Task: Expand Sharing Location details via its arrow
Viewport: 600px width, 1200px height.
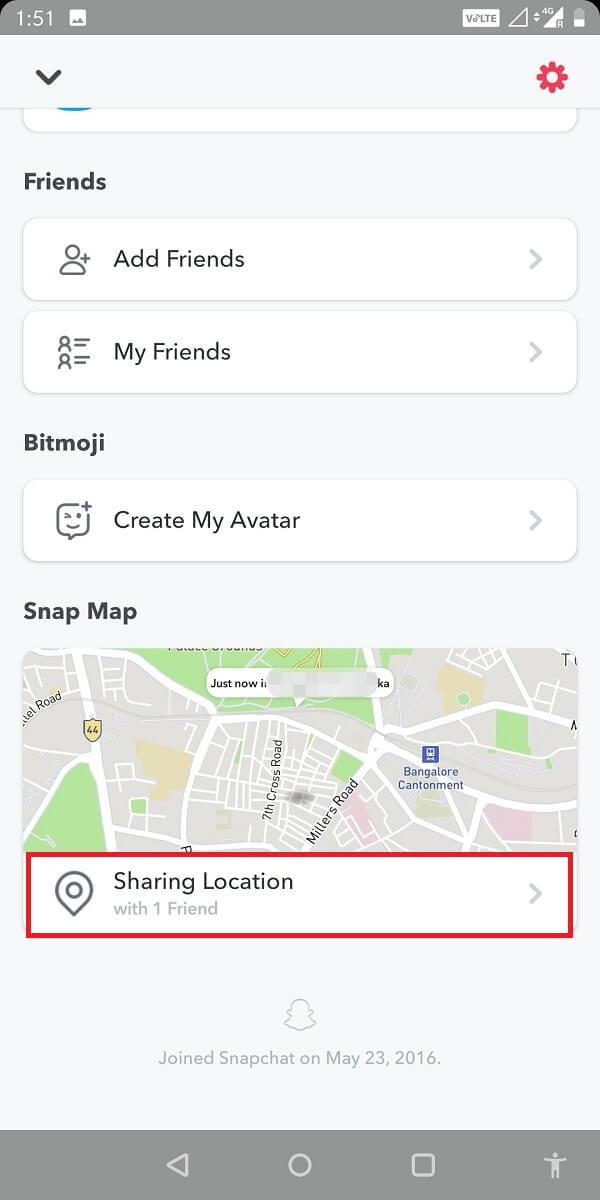Action: (x=536, y=894)
